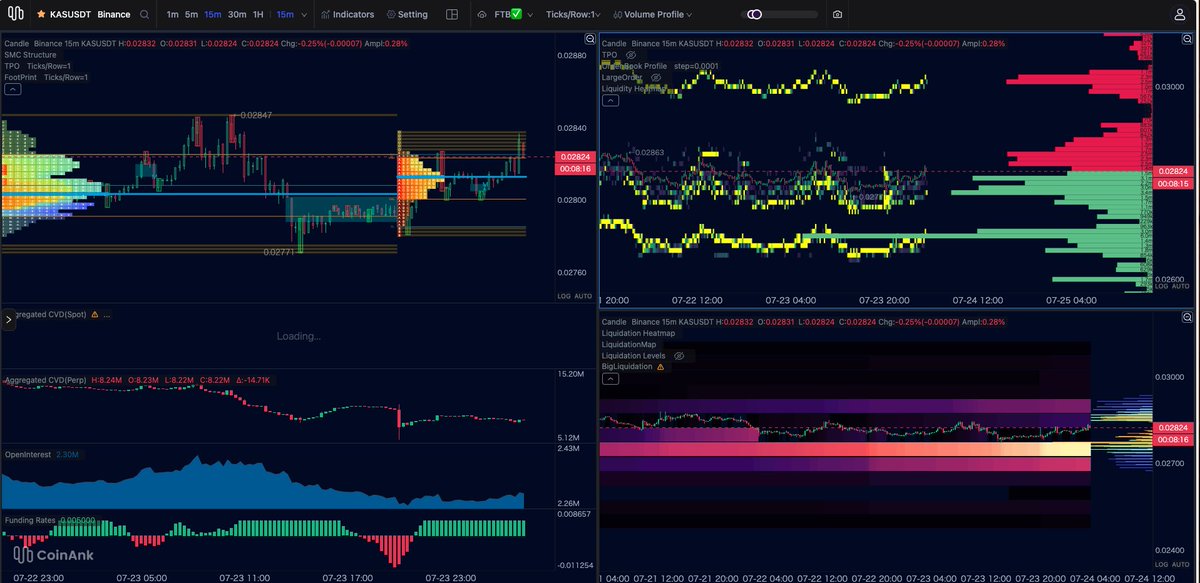Click zoom icon on top-left chart
This screenshot has width=1200, height=583.
coord(590,39)
